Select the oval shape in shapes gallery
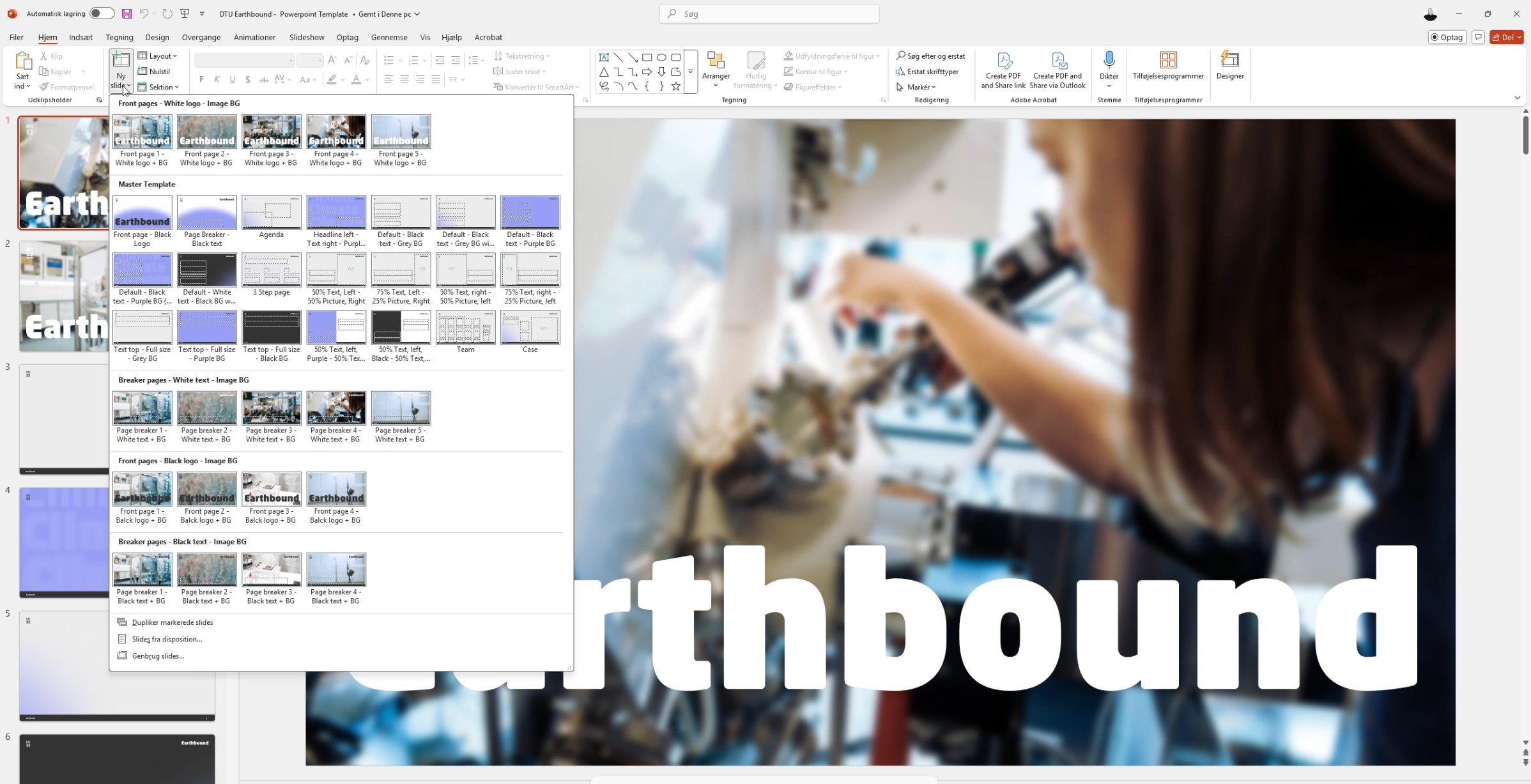The image size is (1531, 784). pyautogui.click(x=661, y=57)
